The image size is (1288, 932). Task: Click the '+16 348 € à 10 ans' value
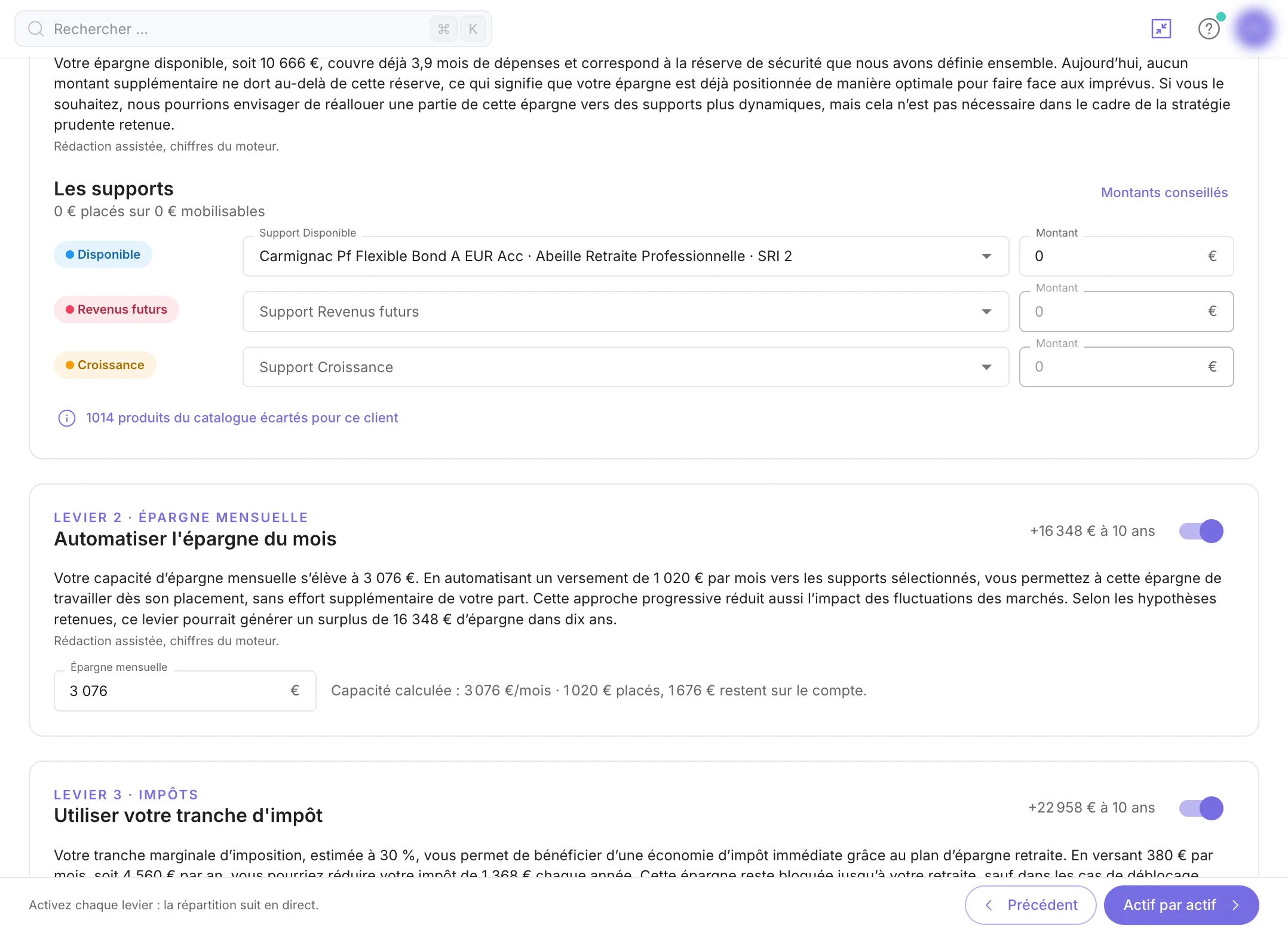coord(1092,531)
